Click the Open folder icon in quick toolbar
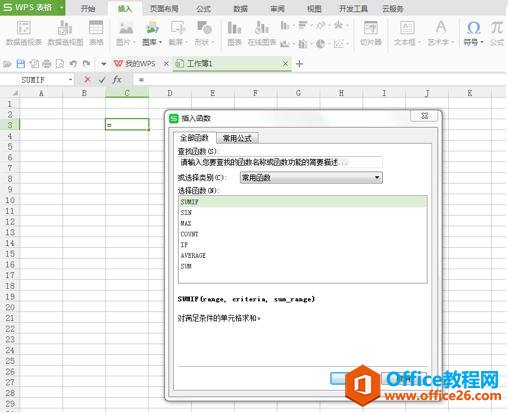The width and height of the screenshot is (508, 413). [7, 64]
